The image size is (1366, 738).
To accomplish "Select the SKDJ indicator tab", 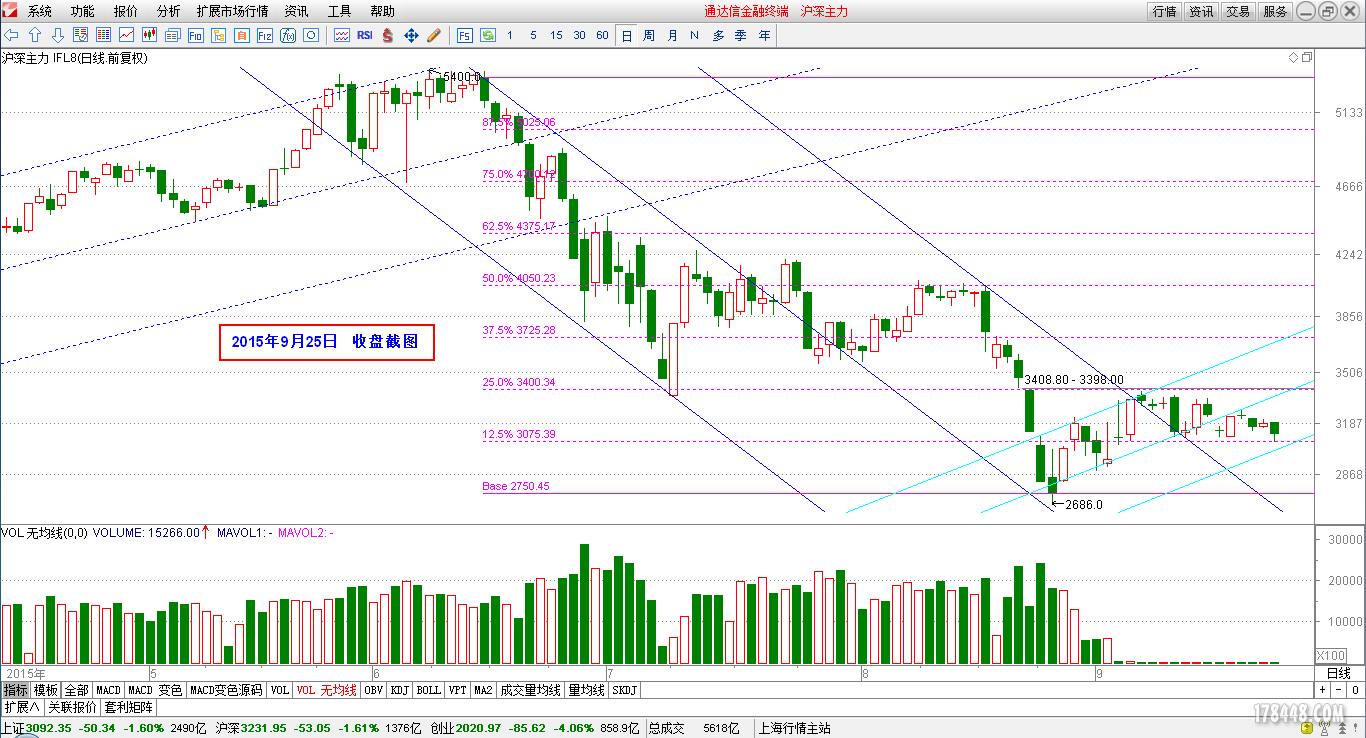I will [624, 690].
